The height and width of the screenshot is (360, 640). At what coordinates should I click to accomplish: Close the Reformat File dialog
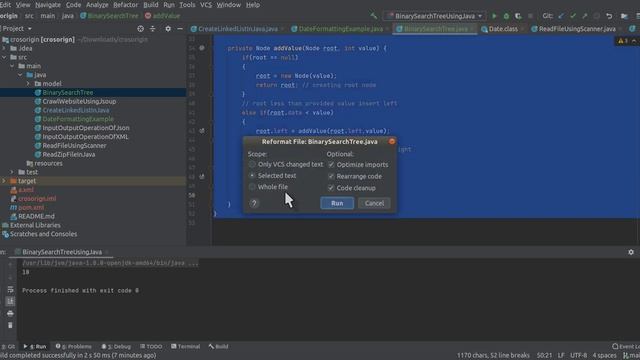392,142
